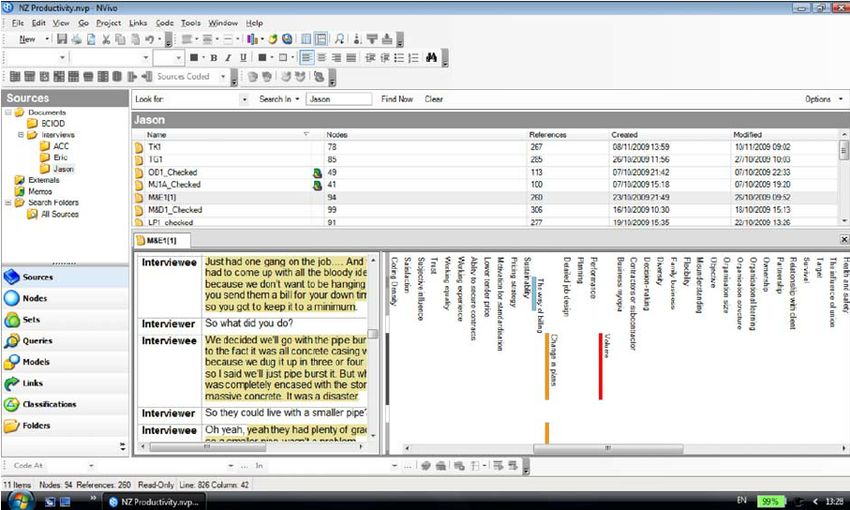Click the Search In Jason input field
Image resolution: width=850 pixels, height=510 pixels.
coord(339,99)
